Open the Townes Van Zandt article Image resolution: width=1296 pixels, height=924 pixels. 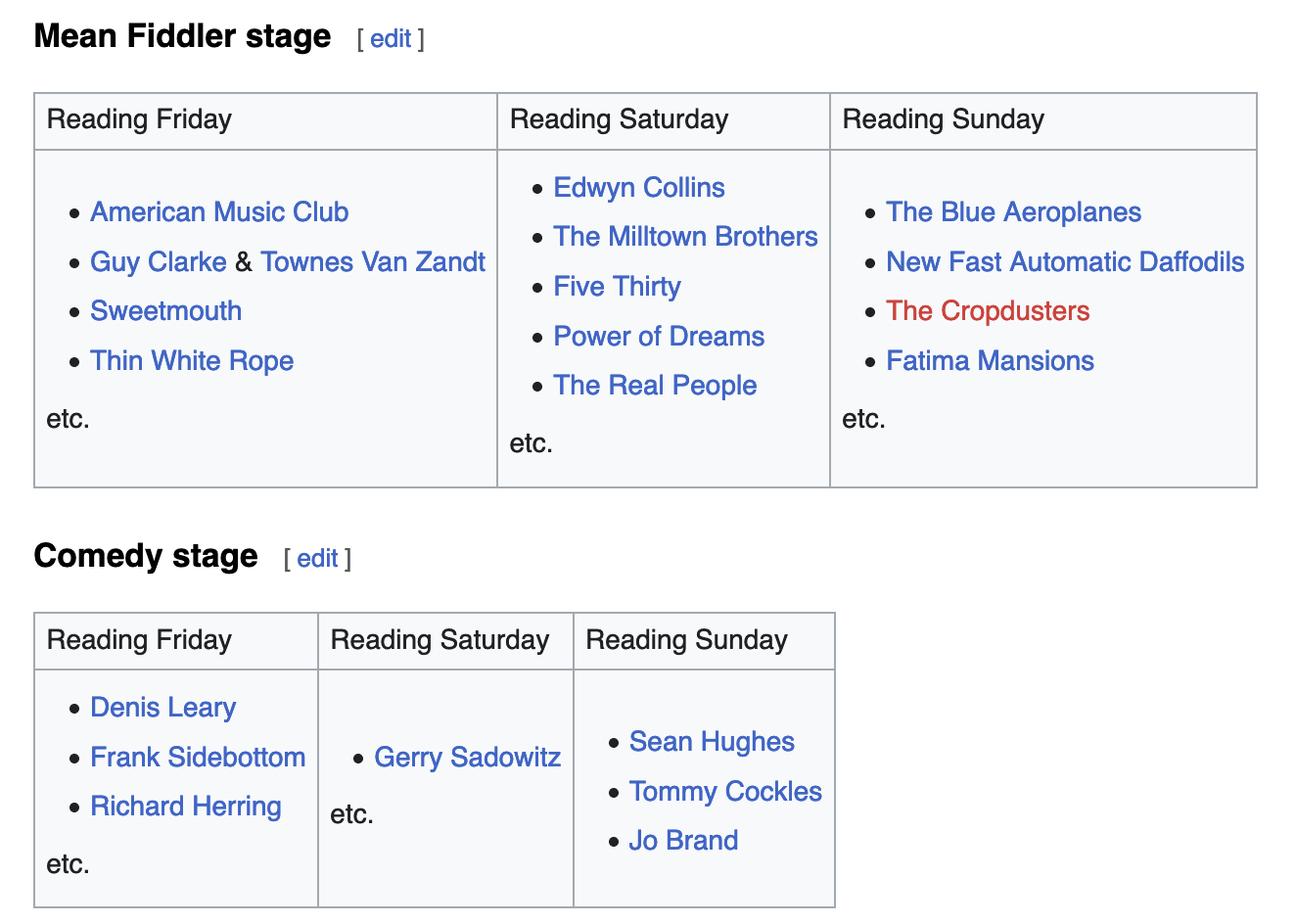pyautogui.click(x=373, y=262)
